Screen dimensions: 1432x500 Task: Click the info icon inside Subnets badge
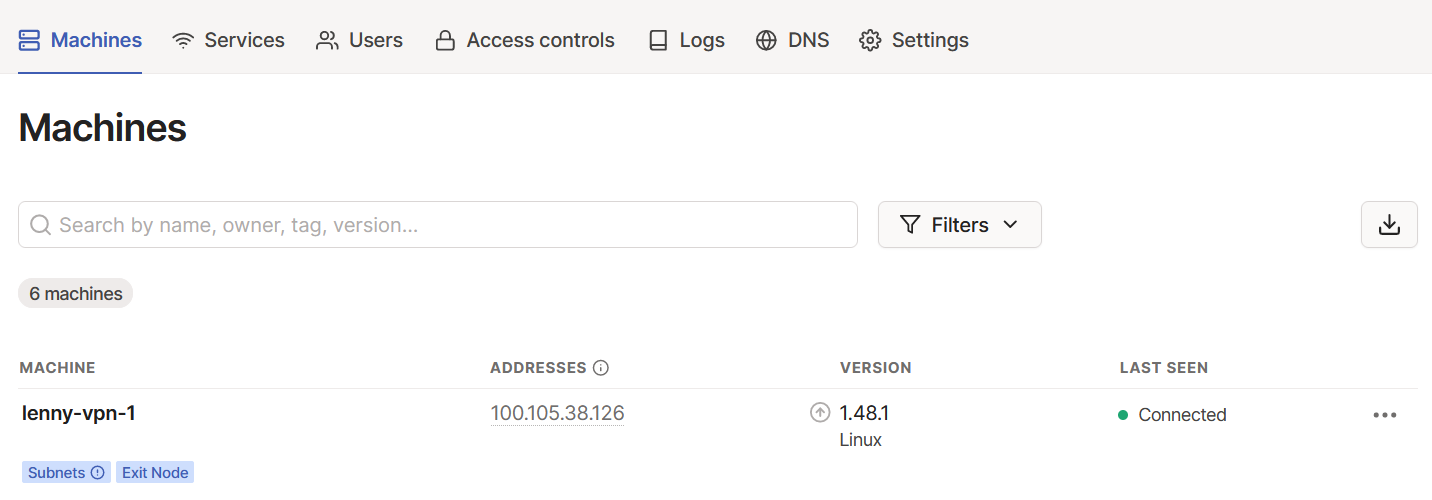coord(98,473)
